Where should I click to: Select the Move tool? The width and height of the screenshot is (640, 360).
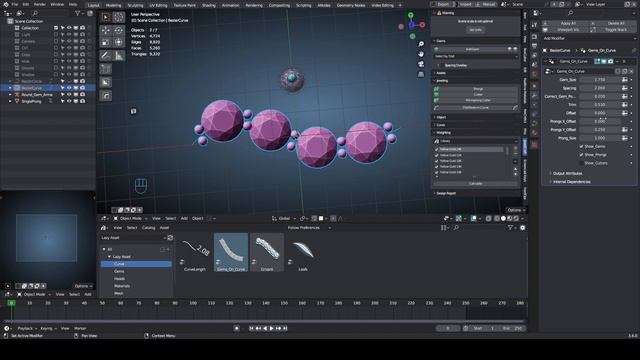[x=106, y=30]
